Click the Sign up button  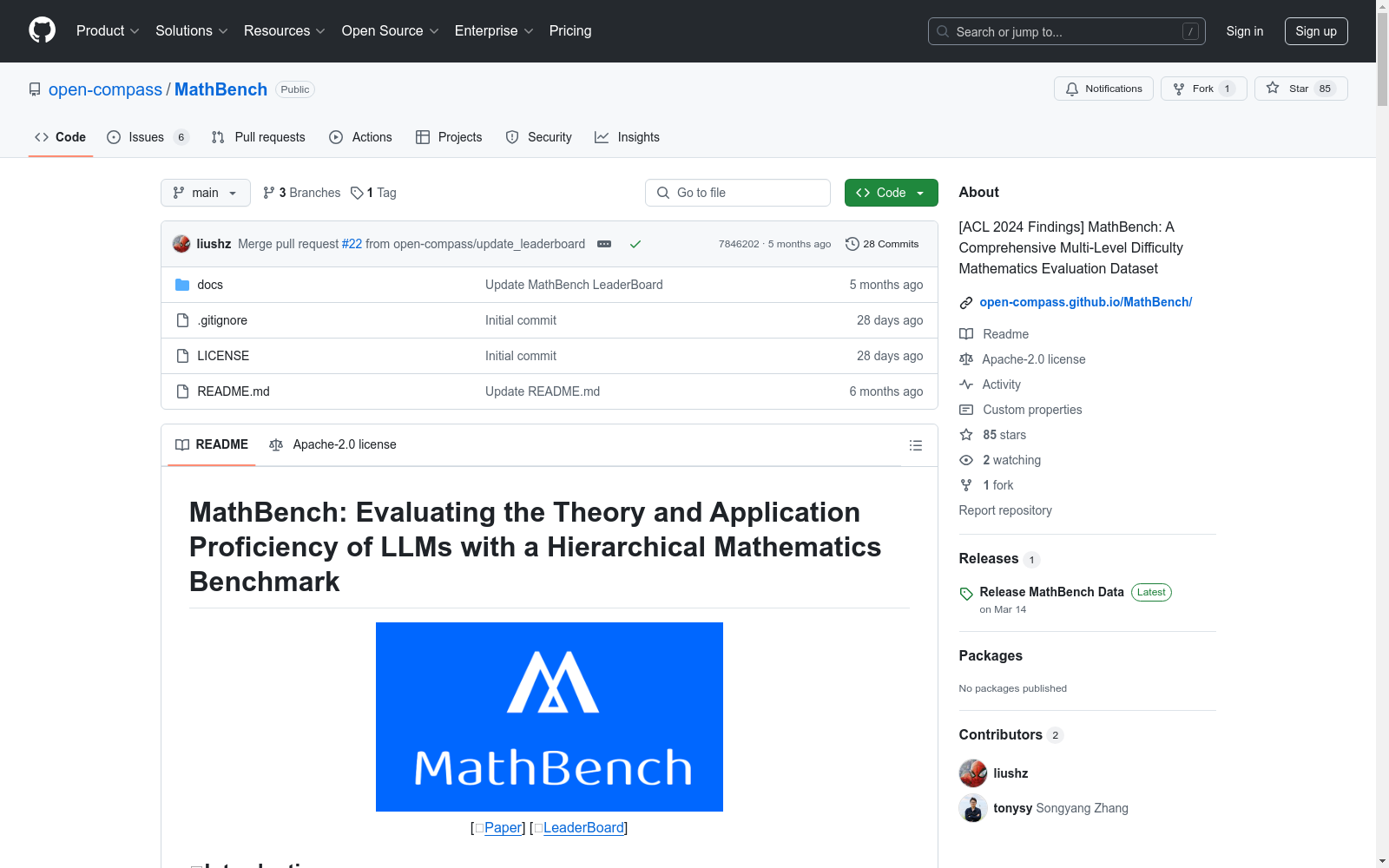1316,31
